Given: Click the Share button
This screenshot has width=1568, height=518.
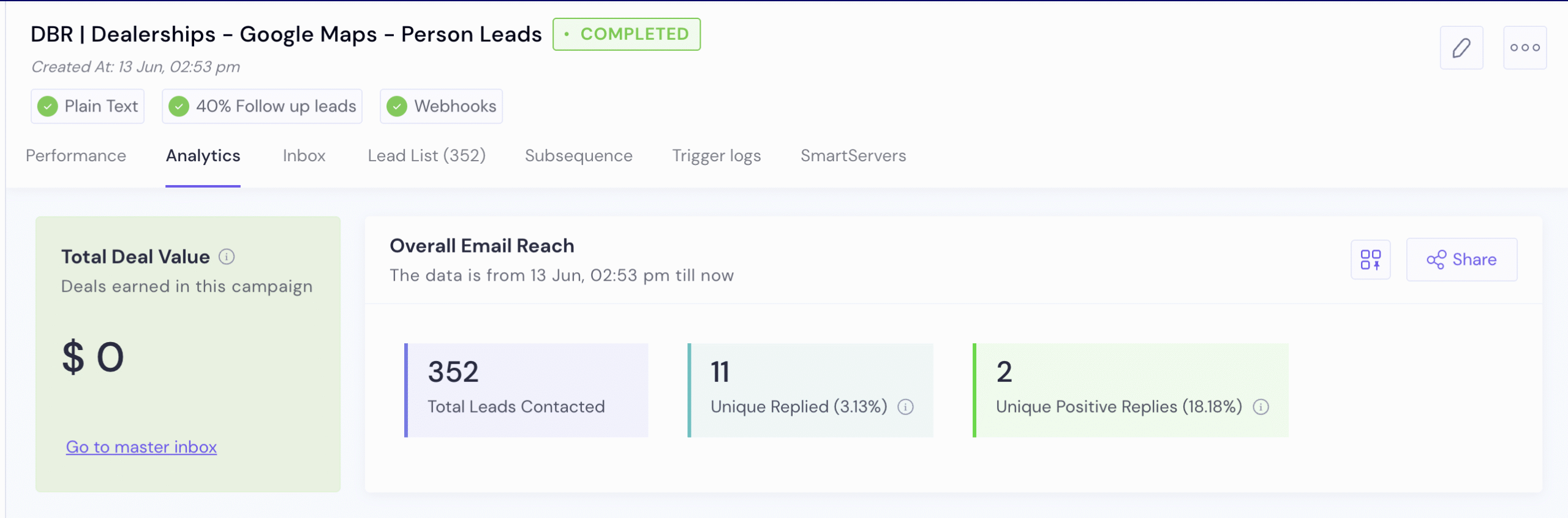Looking at the screenshot, I should (x=1461, y=259).
